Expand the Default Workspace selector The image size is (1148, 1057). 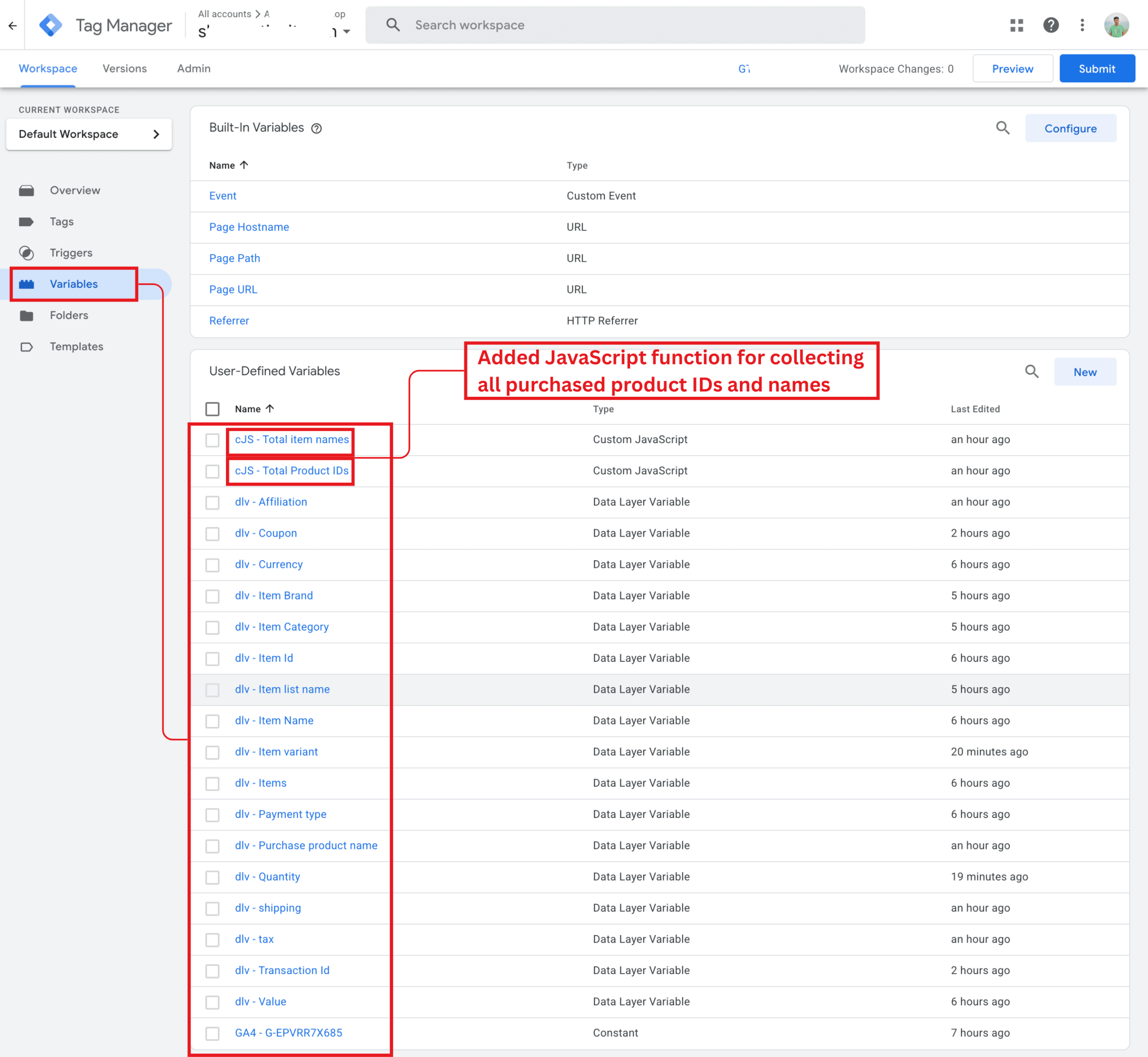[x=89, y=135]
